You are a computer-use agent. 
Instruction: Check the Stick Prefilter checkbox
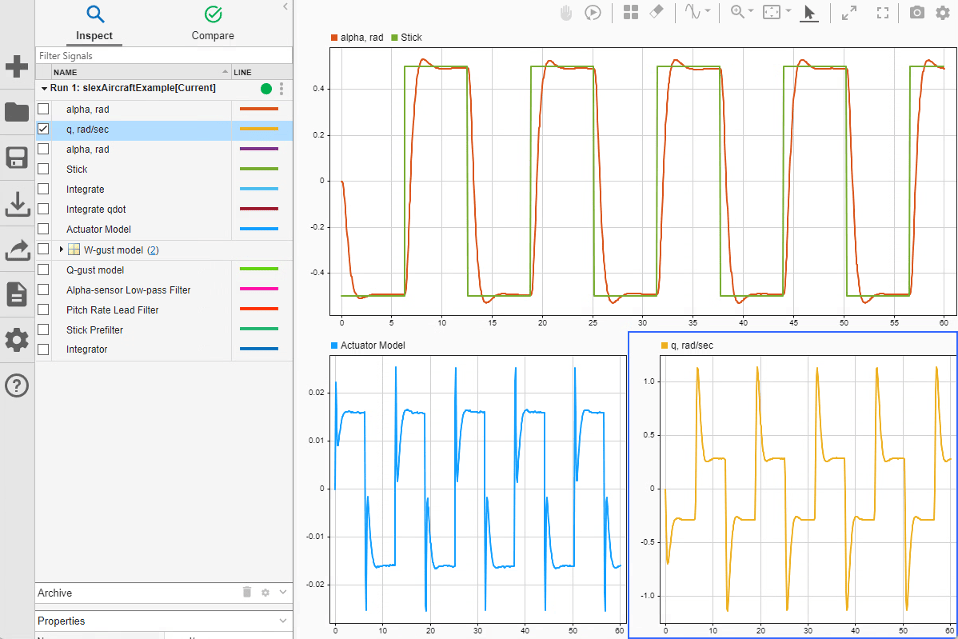[43, 329]
